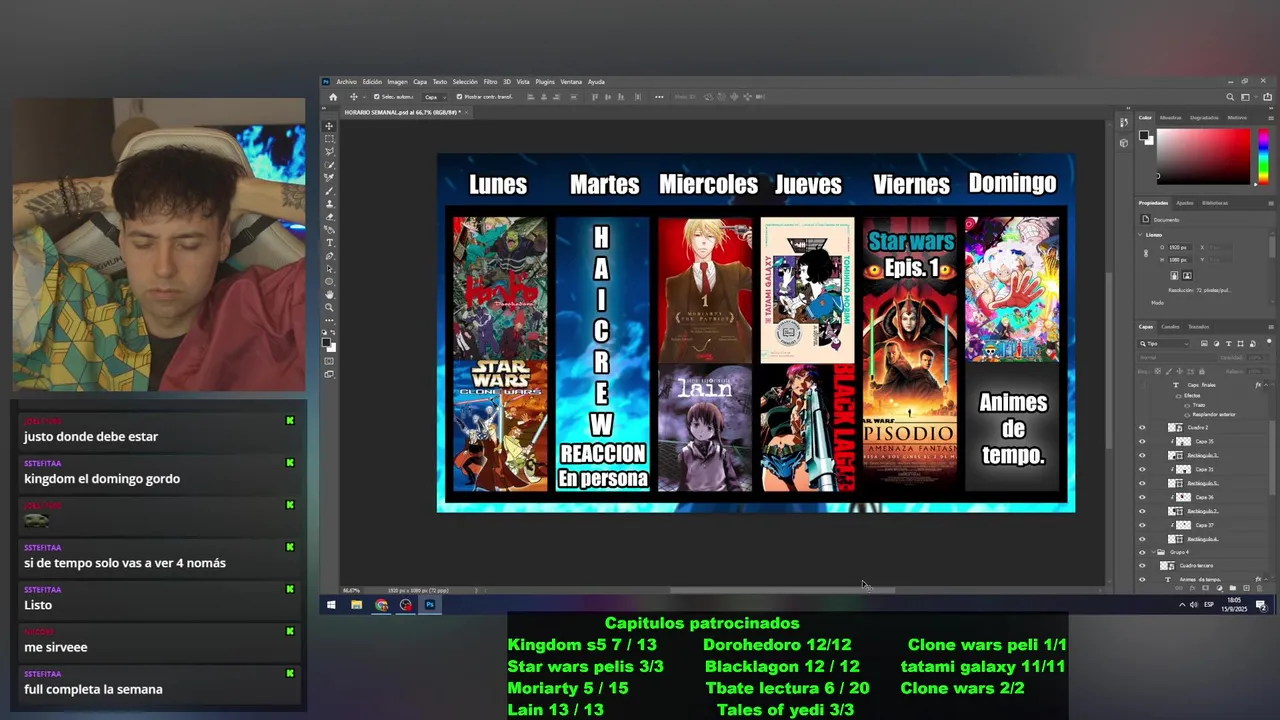Open the History panel icon in collapsed dock
Image resolution: width=1280 pixels, height=720 pixels.
[x=1124, y=122]
